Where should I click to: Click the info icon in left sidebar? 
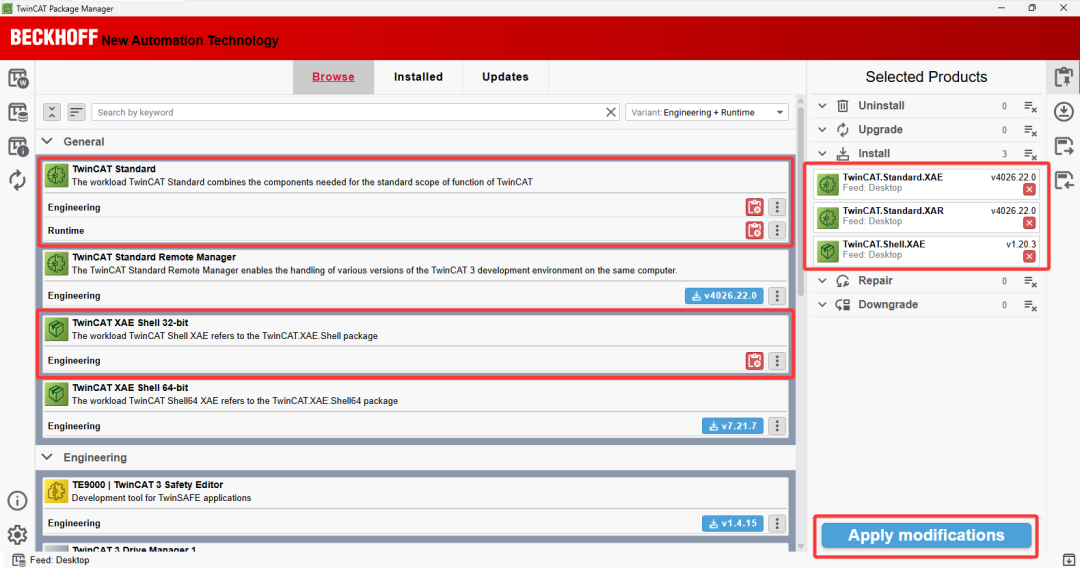[x=17, y=501]
